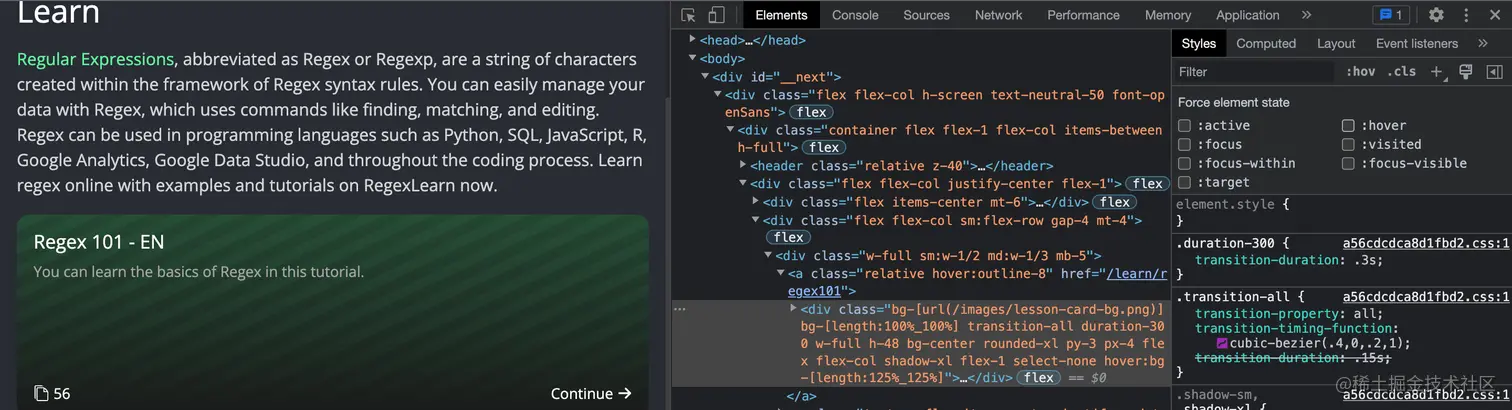Open the Memory tab
This screenshot has width=1512, height=410.
click(1168, 15)
